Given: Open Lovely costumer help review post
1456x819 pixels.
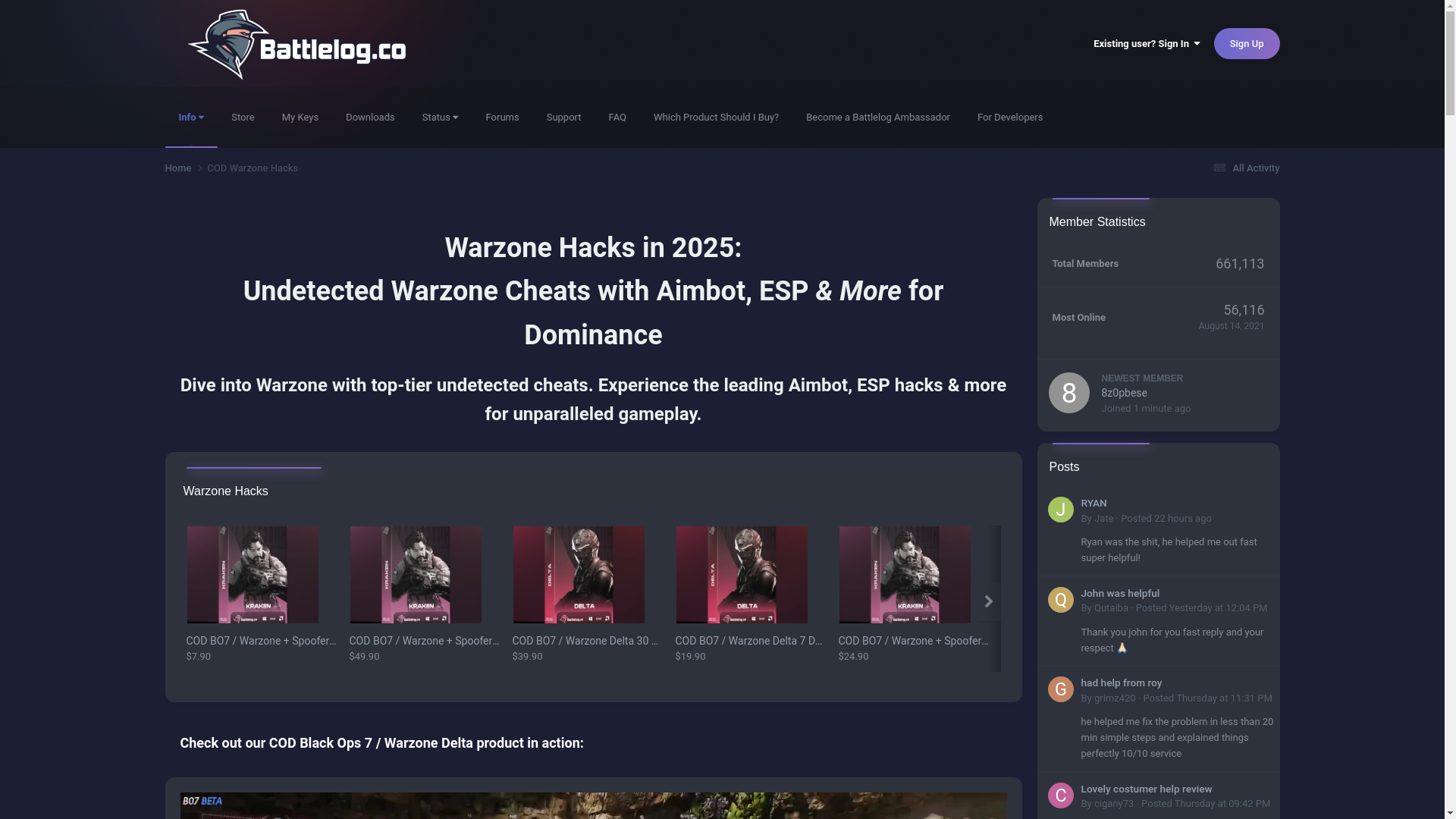Looking at the screenshot, I should pyautogui.click(x=1146, y=789).
